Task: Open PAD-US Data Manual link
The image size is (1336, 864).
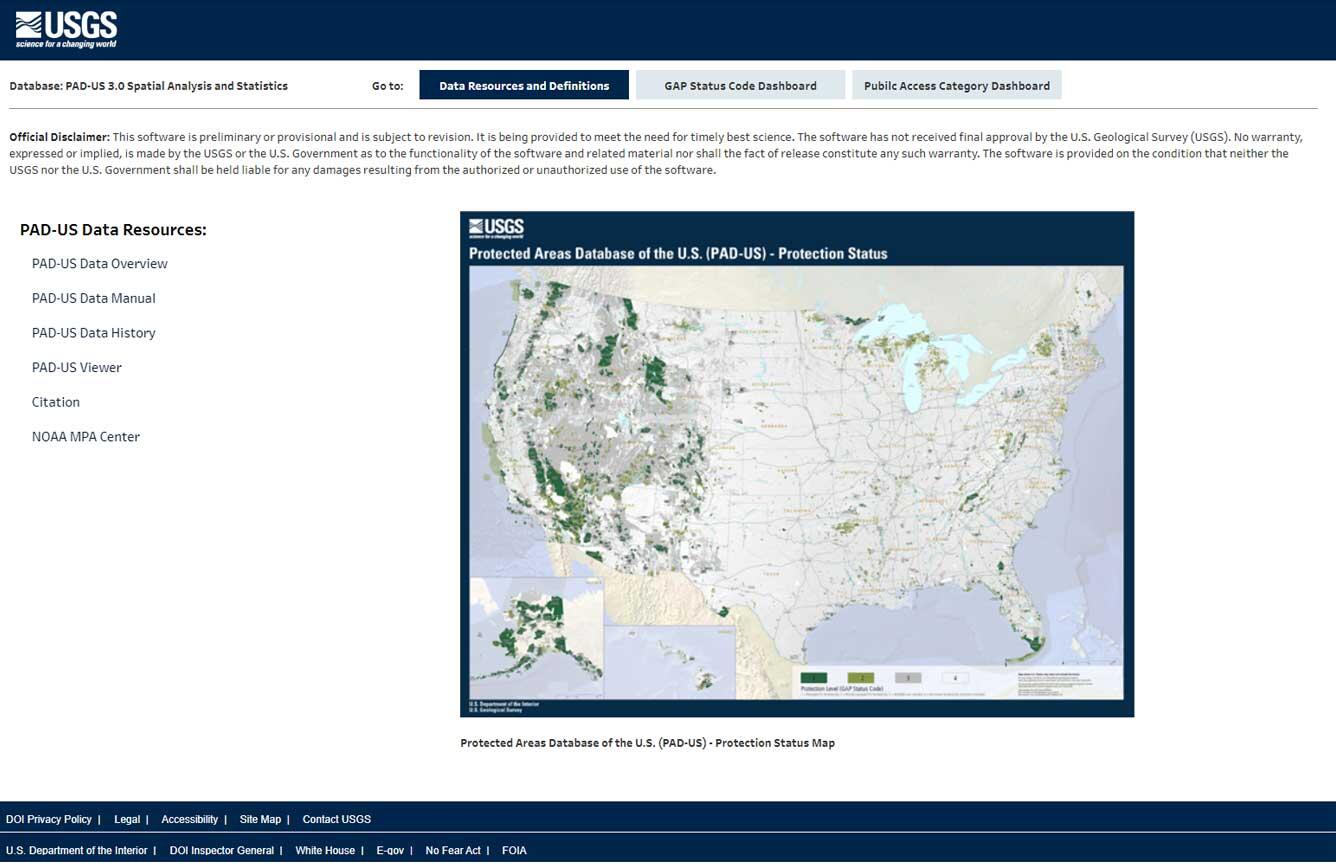Action: tap(94, 298)
